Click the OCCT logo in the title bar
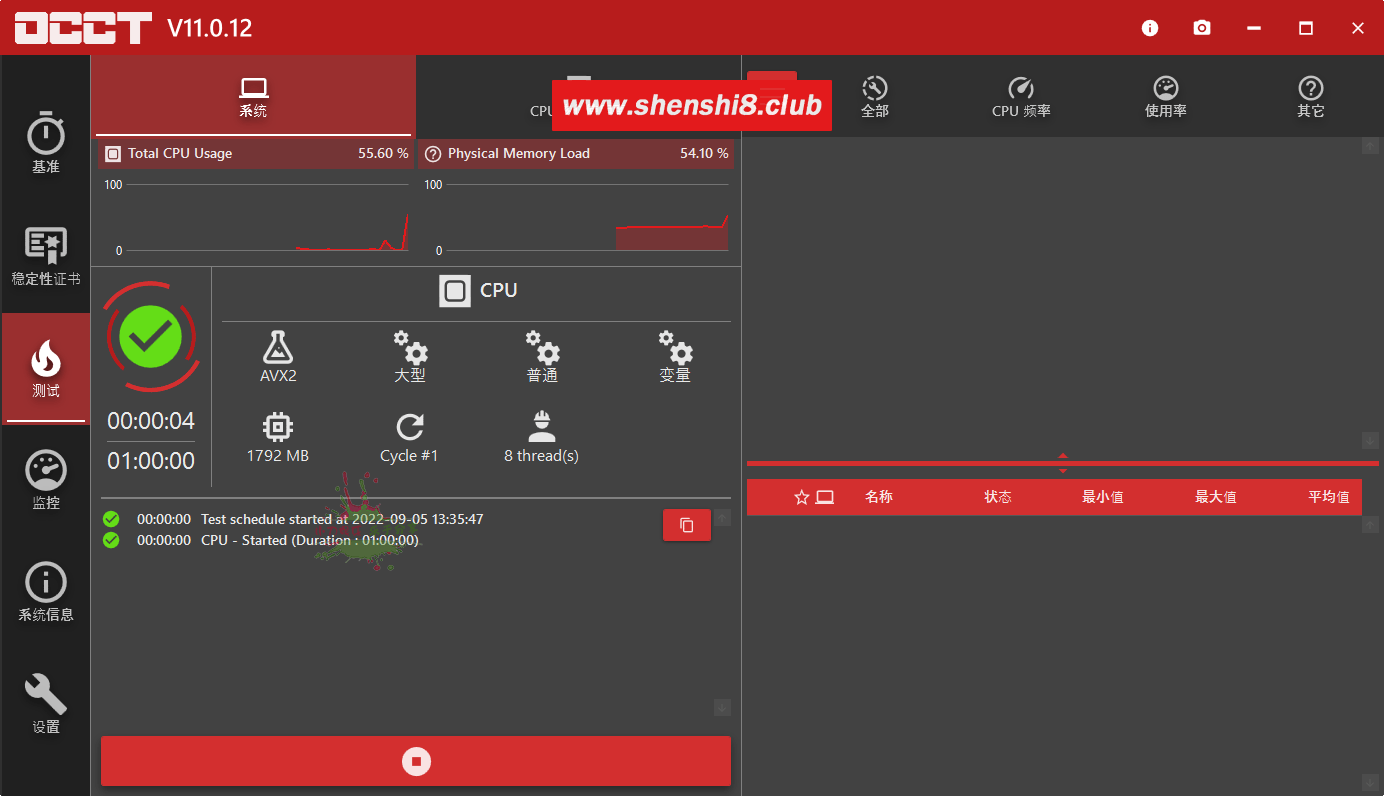This screenshot has width=1384, height=796. 83,28
